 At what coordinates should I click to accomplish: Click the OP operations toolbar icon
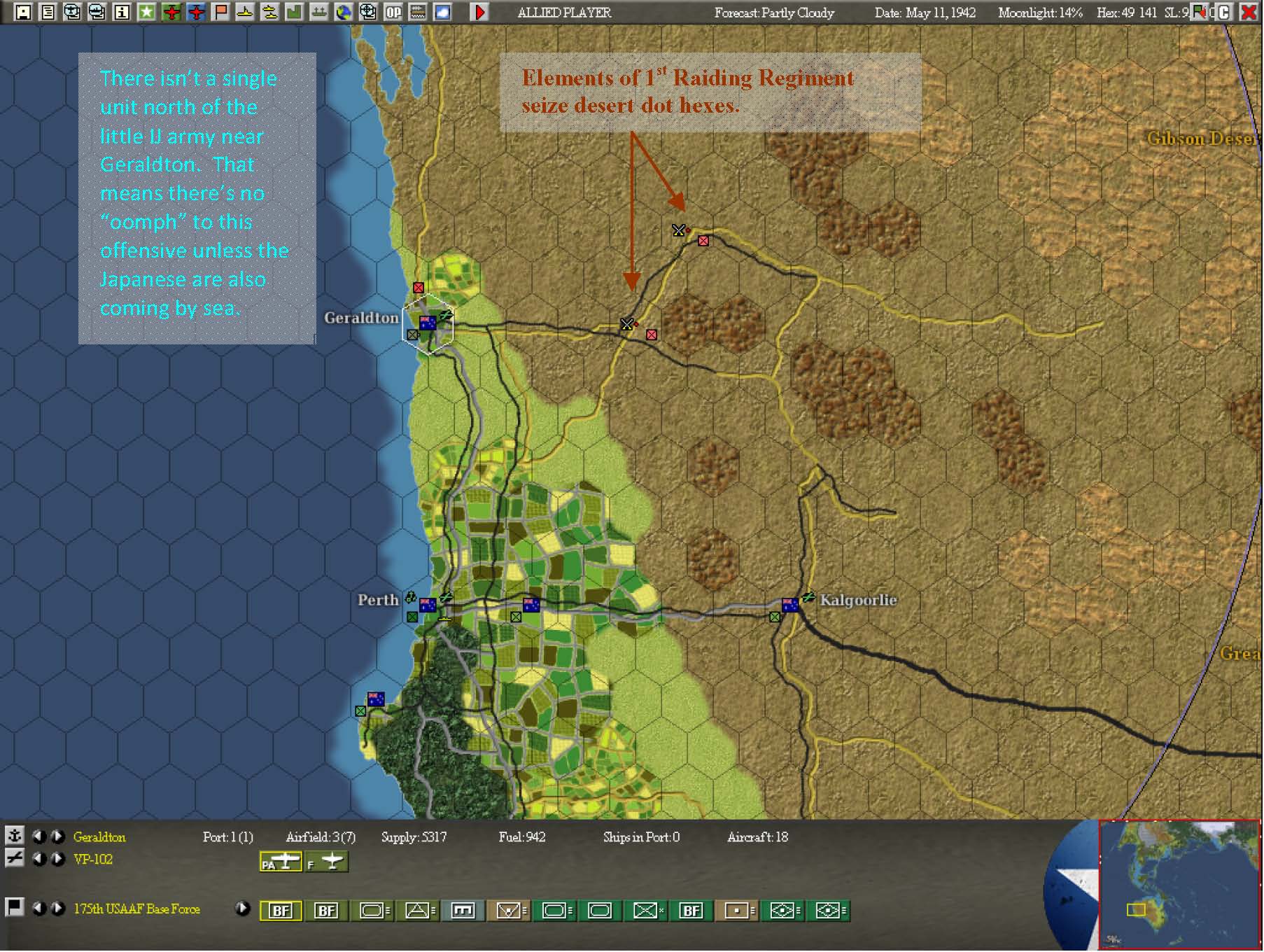tap(393, 12)
